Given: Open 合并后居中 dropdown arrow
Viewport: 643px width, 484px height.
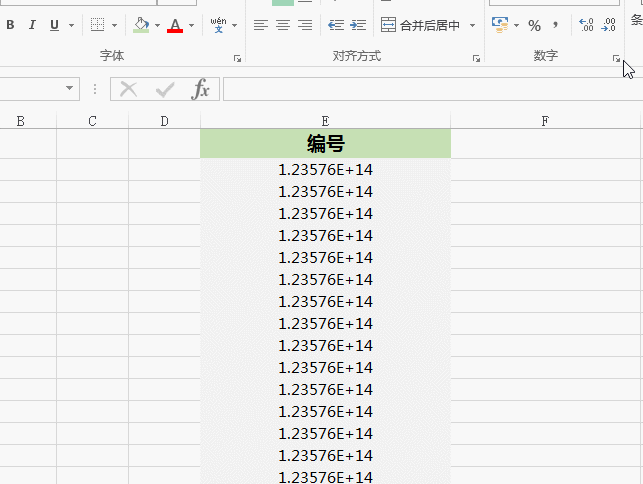Looking at the screenshot, I should pyautogui.click(x=472, y=25).
